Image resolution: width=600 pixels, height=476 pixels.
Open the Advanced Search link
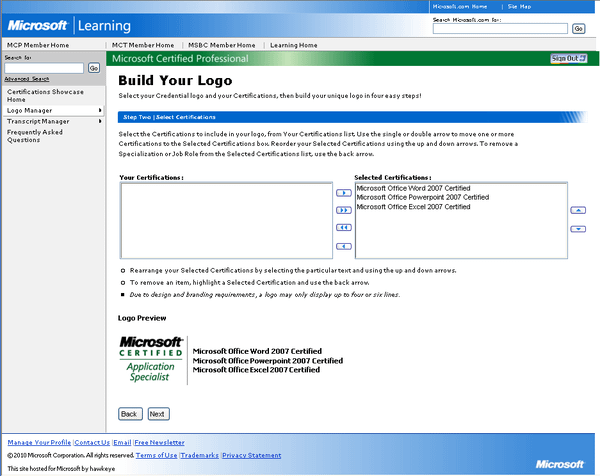click(x=27, y=79)
